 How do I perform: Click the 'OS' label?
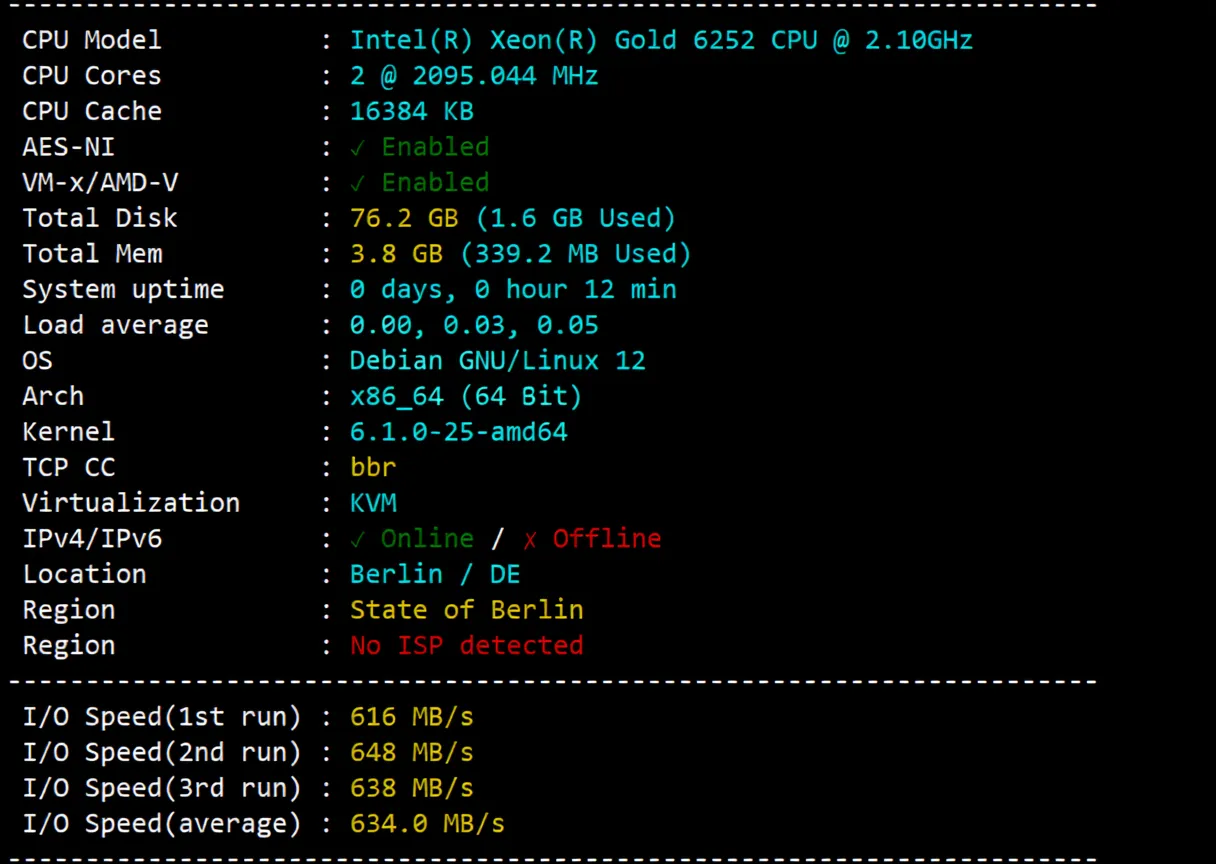[37, 360]
